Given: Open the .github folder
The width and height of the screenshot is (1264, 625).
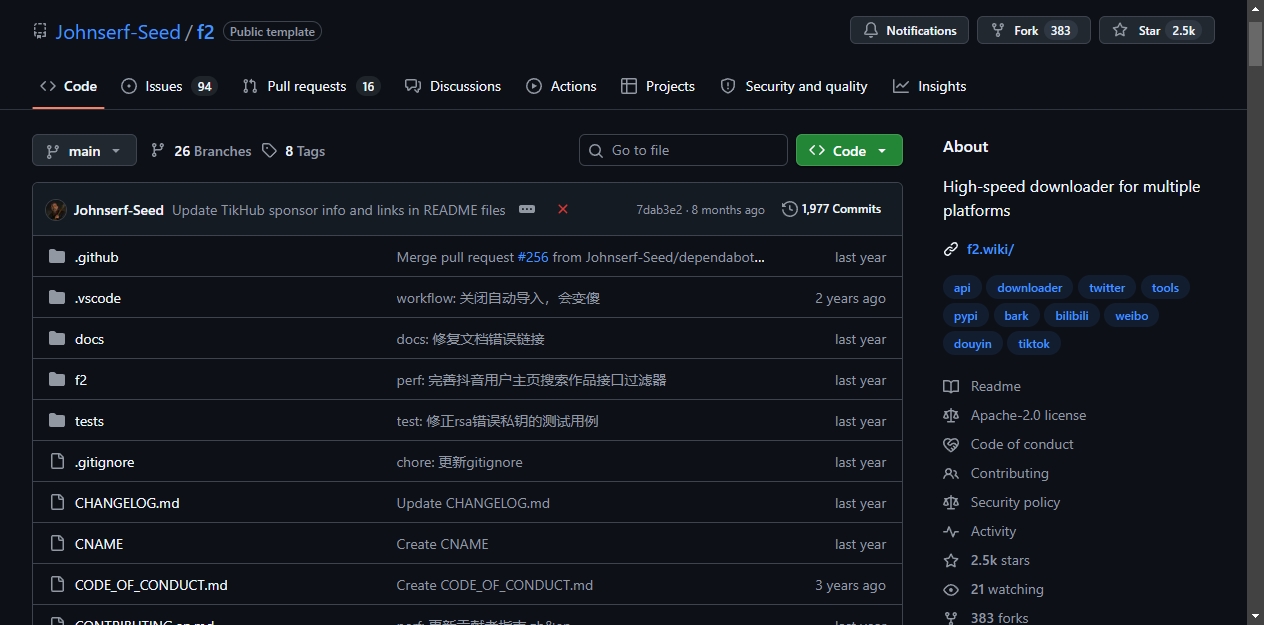Looking at the screenshot, I should coord(96,257).
